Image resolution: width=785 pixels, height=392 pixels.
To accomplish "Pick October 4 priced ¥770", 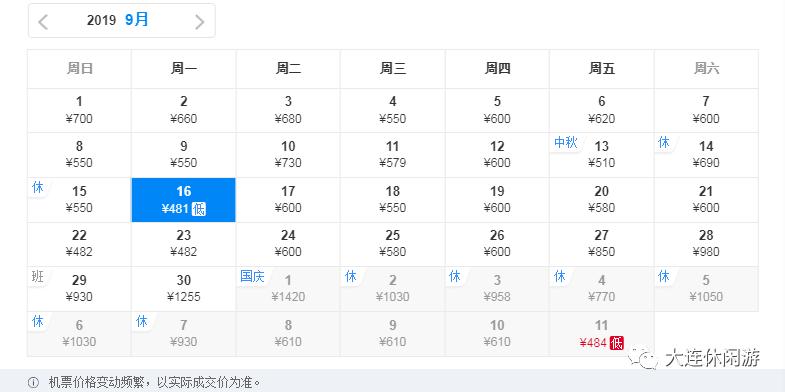I will tap(602, 289).
